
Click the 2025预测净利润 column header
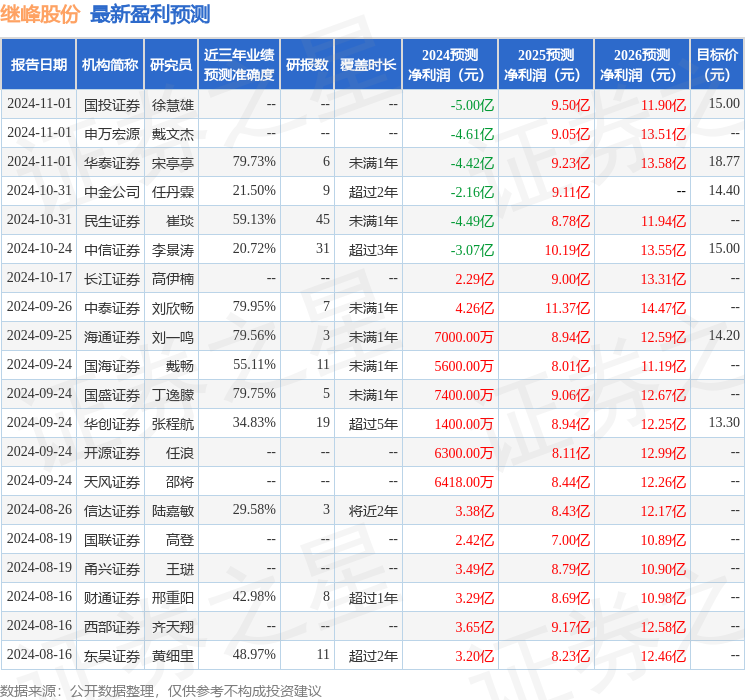coord(546,65)
